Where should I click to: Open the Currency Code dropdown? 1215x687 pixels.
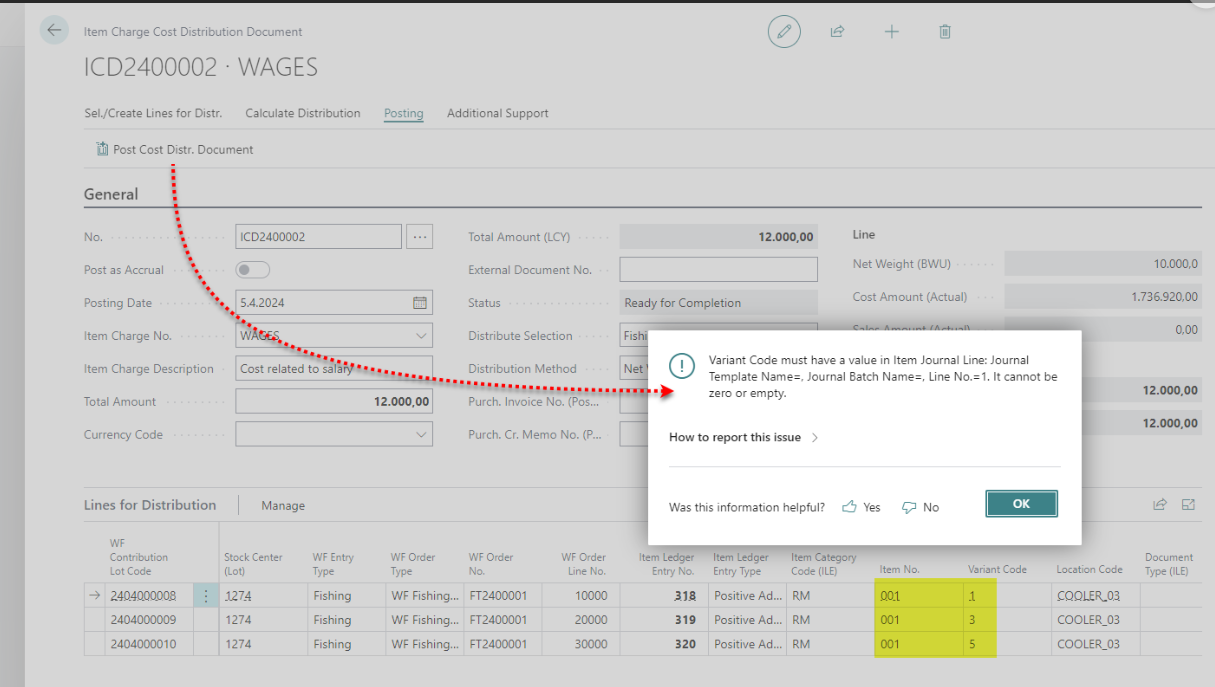click(421, 434)
